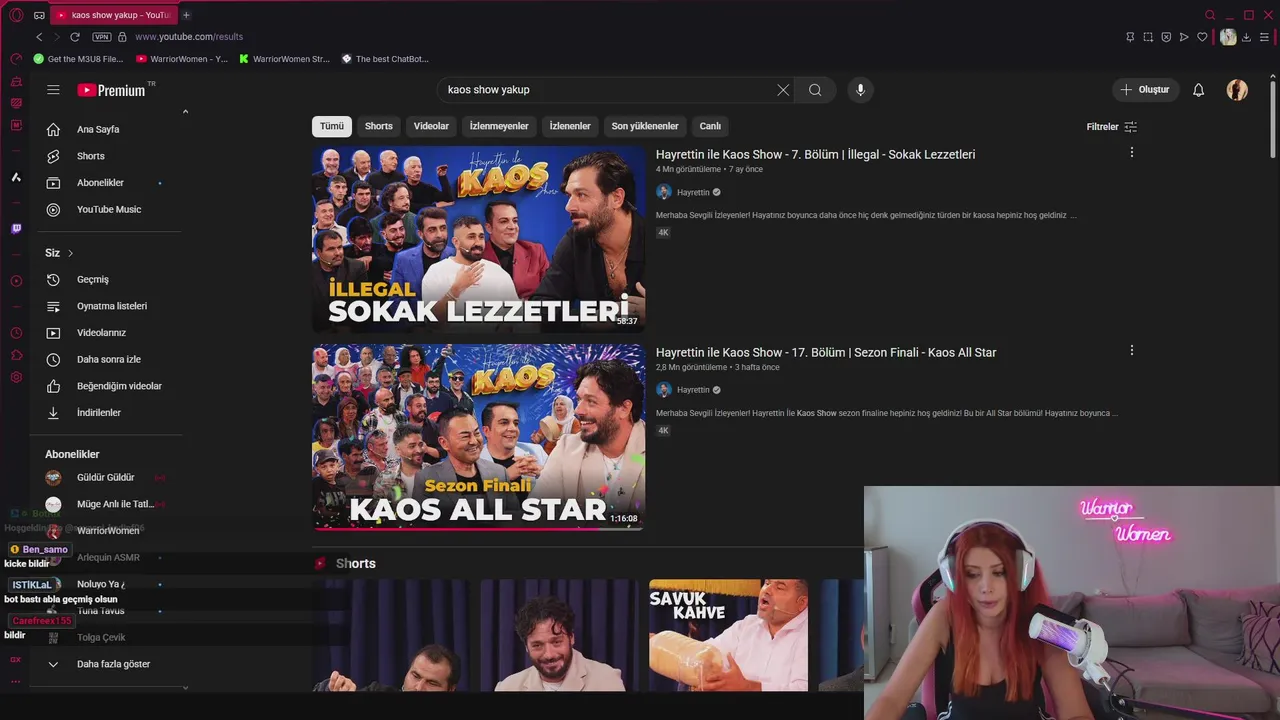The width and height of the screenshot is (1280, 720).
Task: Click the Opera pinboard pin icon
Action: coord(1130,37)
